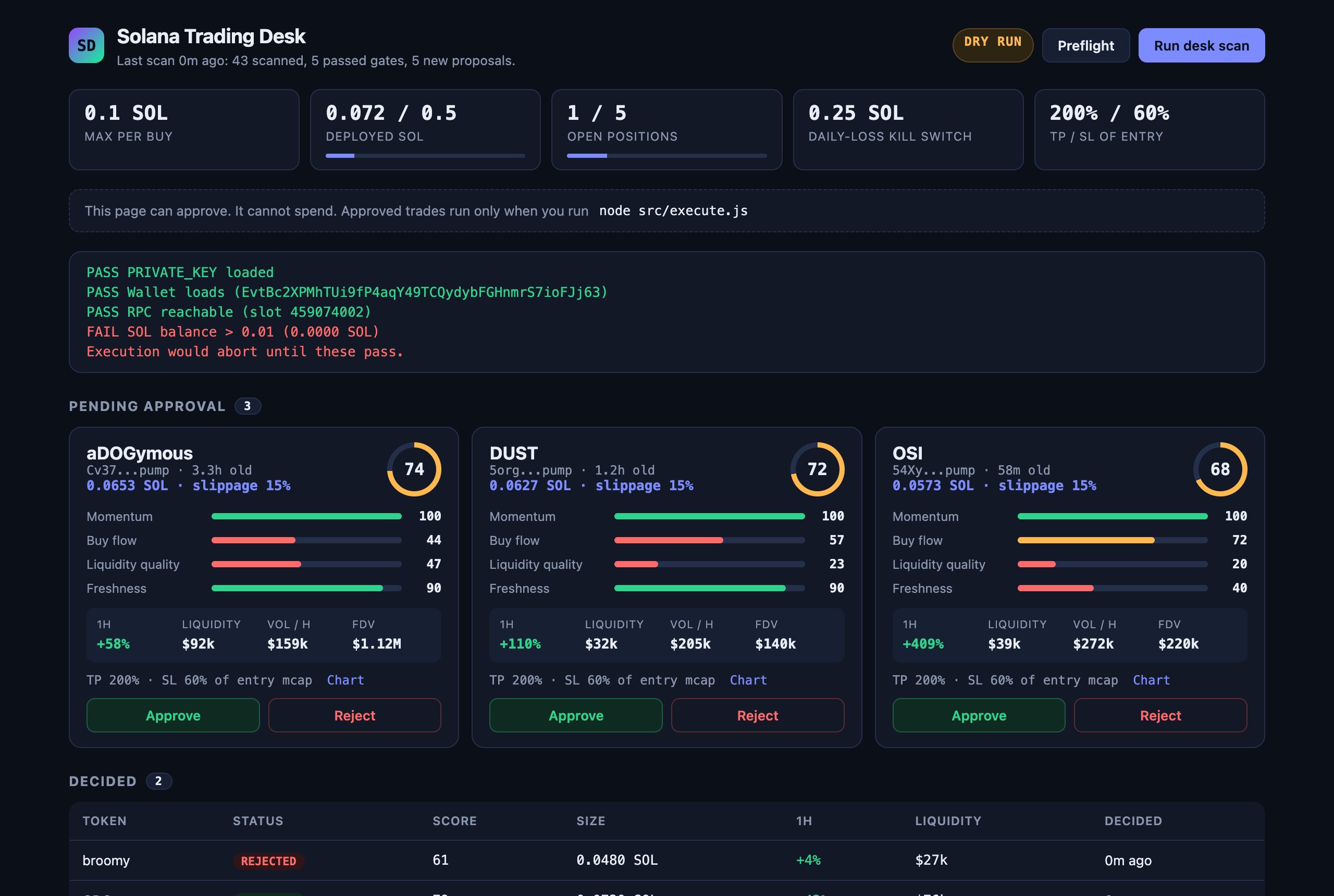The height and width of the screenshot is (896, 1334).
Task: Run the desk scan
Action: click(1201, 45)
